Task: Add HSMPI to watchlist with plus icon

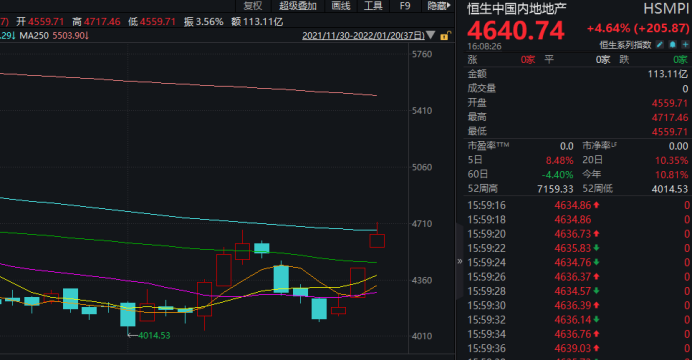Action: (685, 45)
